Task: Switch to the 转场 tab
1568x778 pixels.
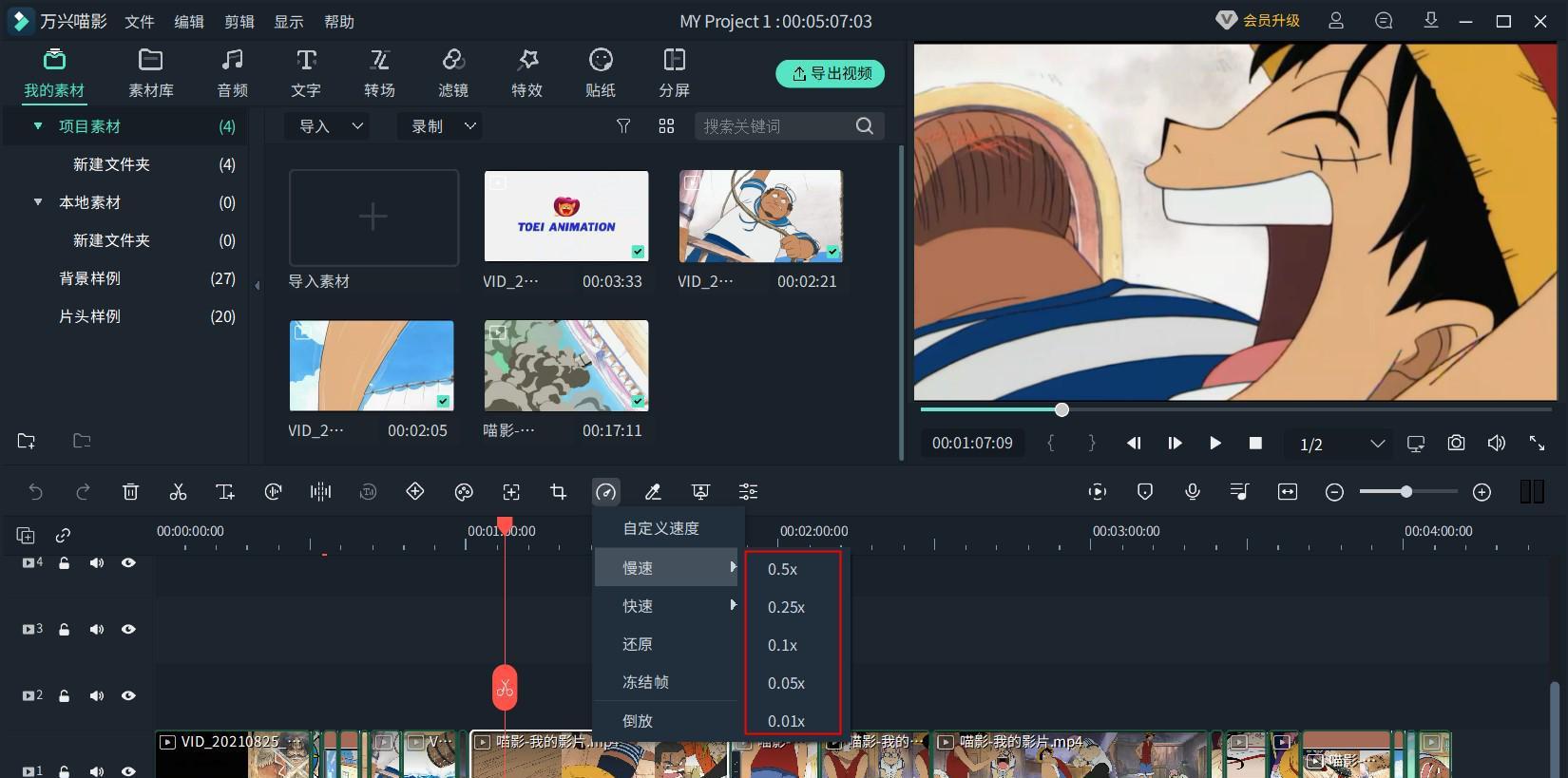Action: [379, 72]
